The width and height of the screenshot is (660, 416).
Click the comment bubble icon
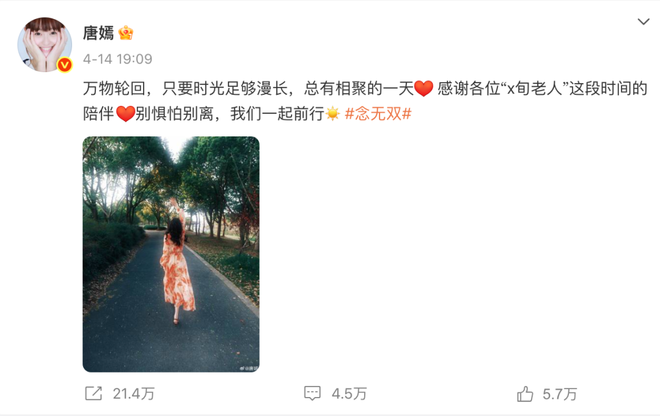pos(312,394)
